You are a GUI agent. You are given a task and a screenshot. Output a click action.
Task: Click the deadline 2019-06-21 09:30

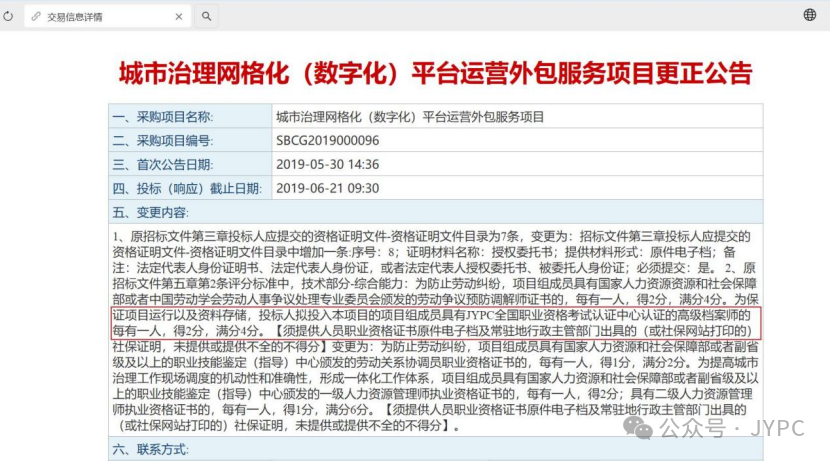point(327,189)
